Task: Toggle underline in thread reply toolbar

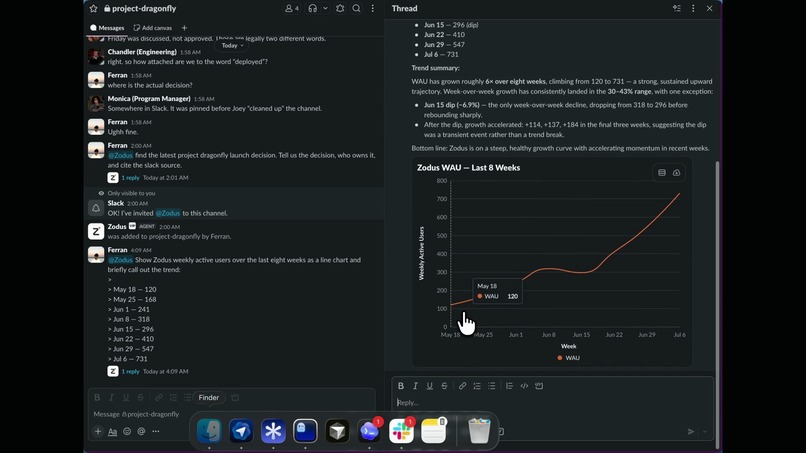Action: (x=430, y=386)
